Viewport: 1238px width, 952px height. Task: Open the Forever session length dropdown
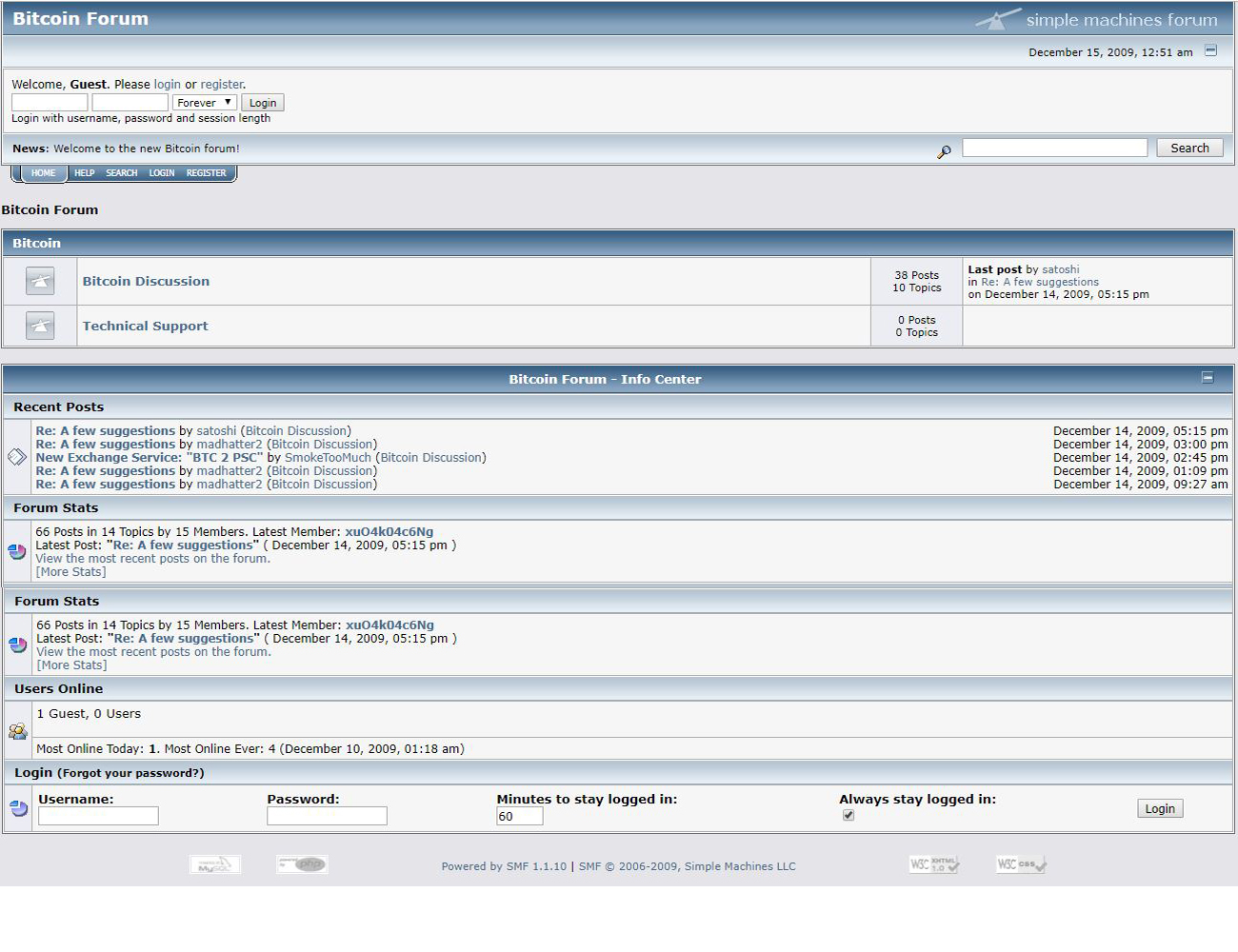click(x=205, y=103)
